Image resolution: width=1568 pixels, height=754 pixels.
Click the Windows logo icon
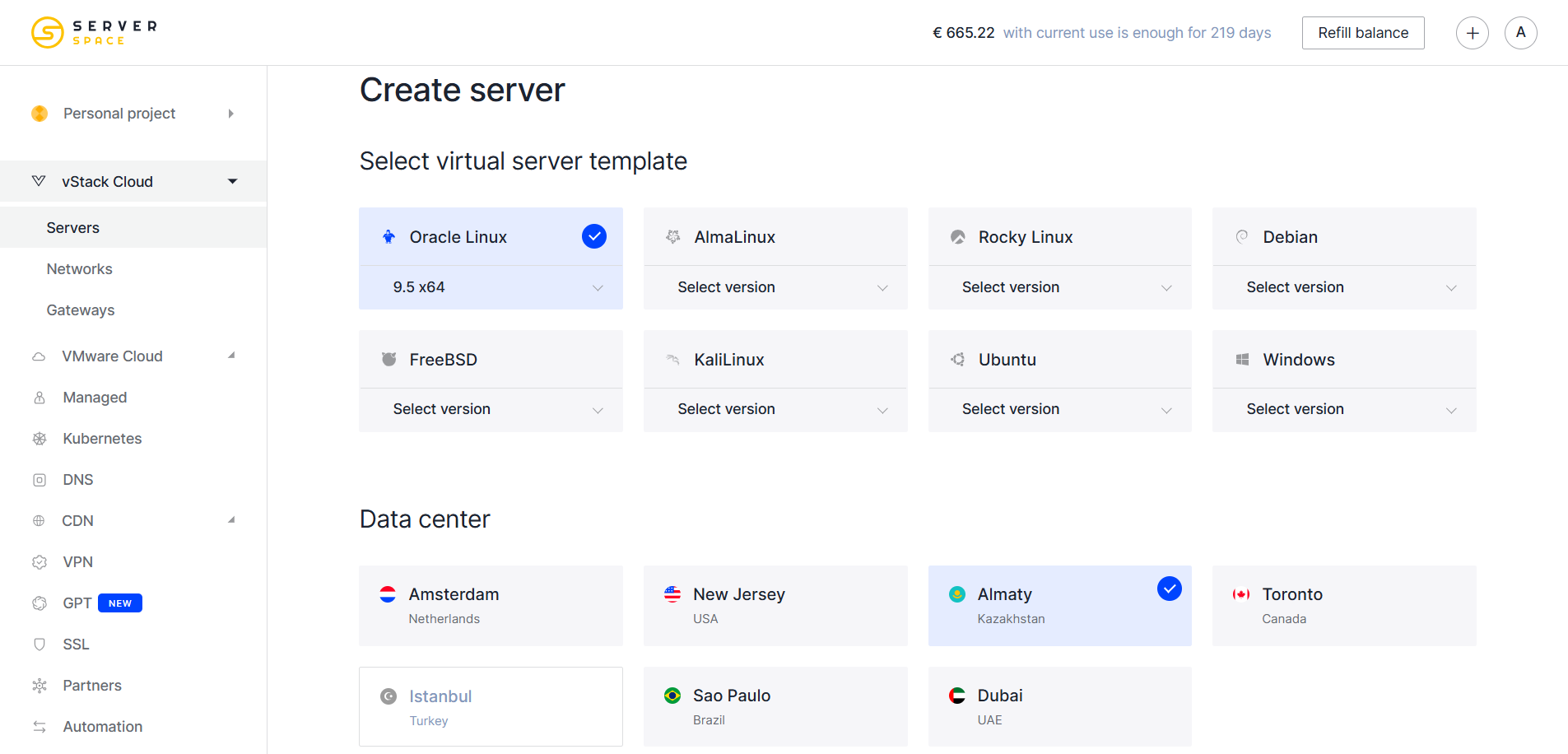pos(1242,360)
